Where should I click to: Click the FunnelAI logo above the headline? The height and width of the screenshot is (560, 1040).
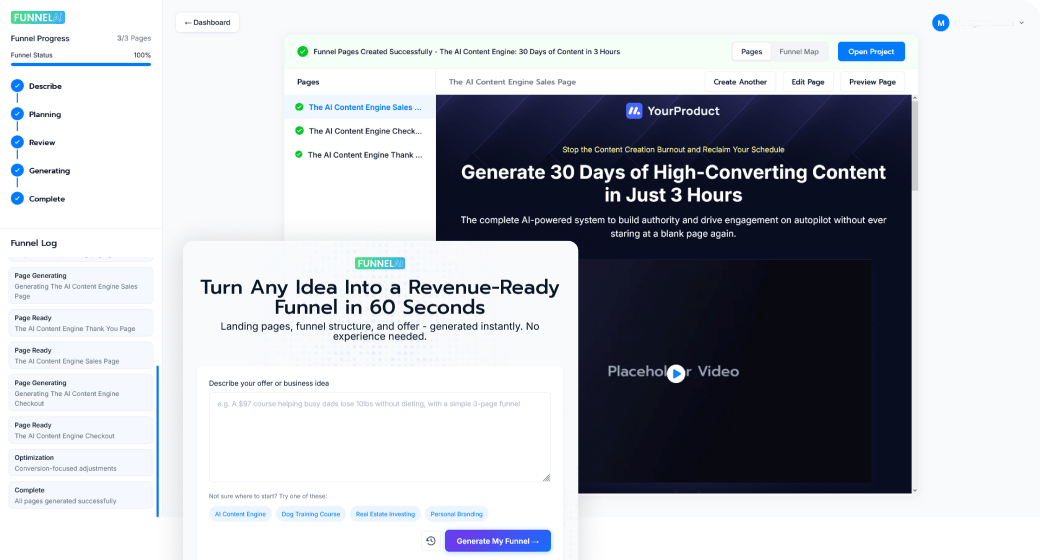click(380, 263)
